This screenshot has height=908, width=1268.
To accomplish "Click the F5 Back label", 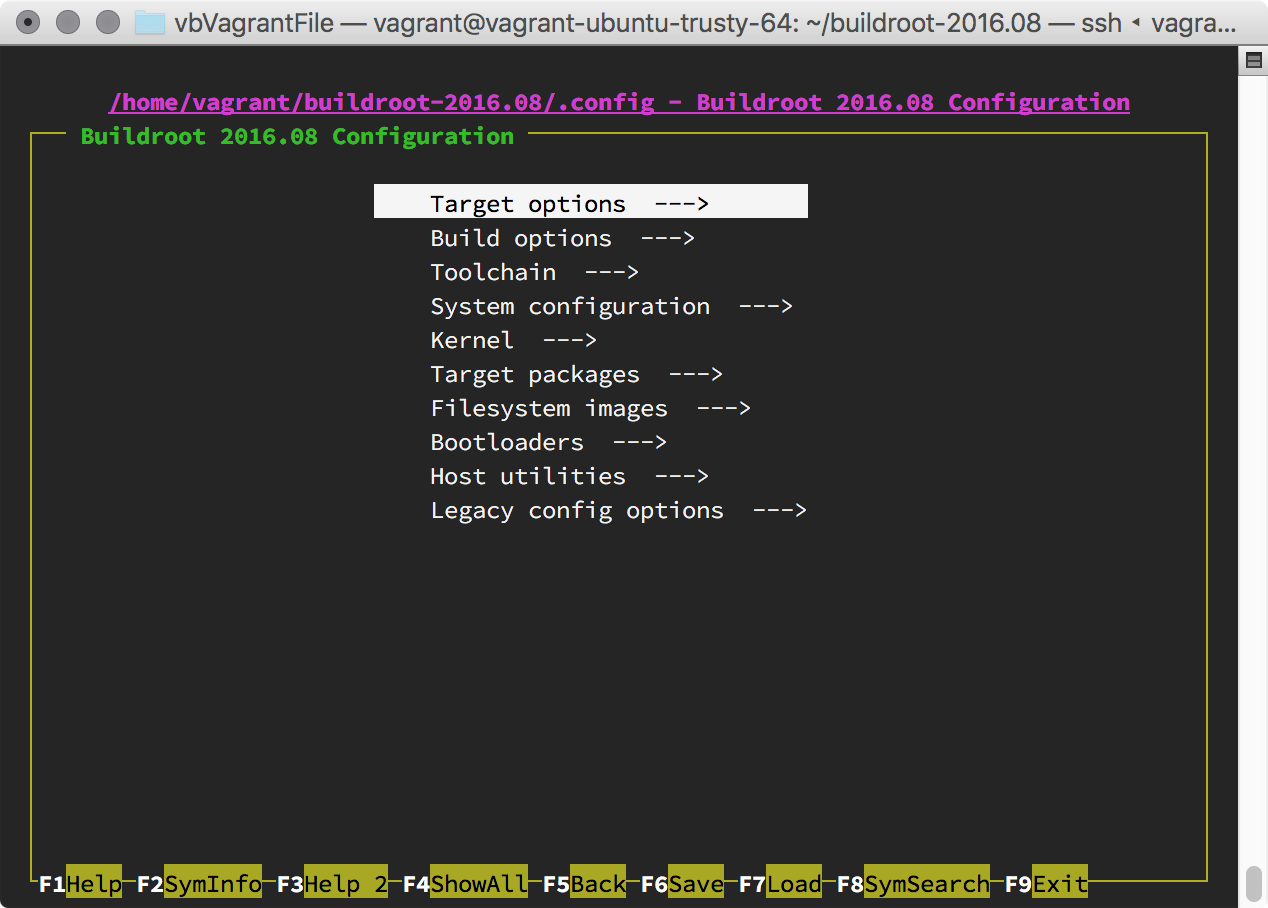I will click(x=584, y=883).
